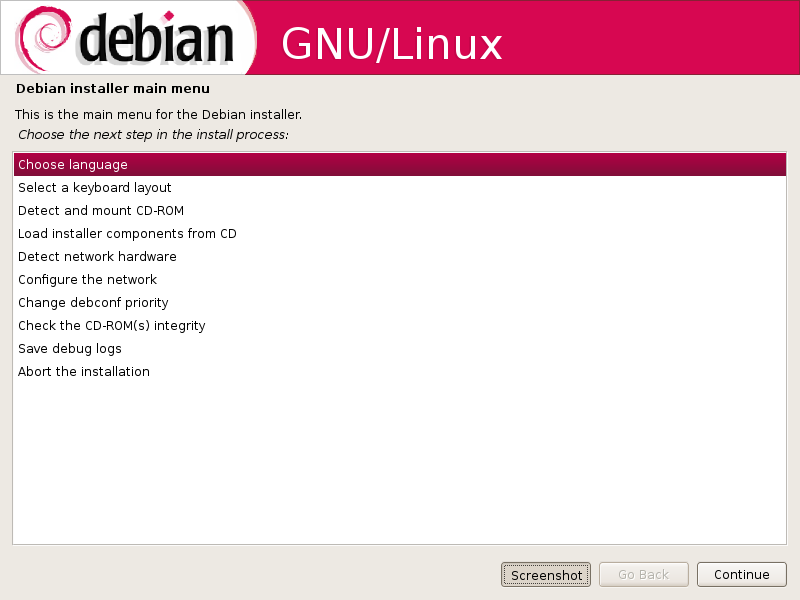Click the greyed-out Go Back button

coord(643,575)
